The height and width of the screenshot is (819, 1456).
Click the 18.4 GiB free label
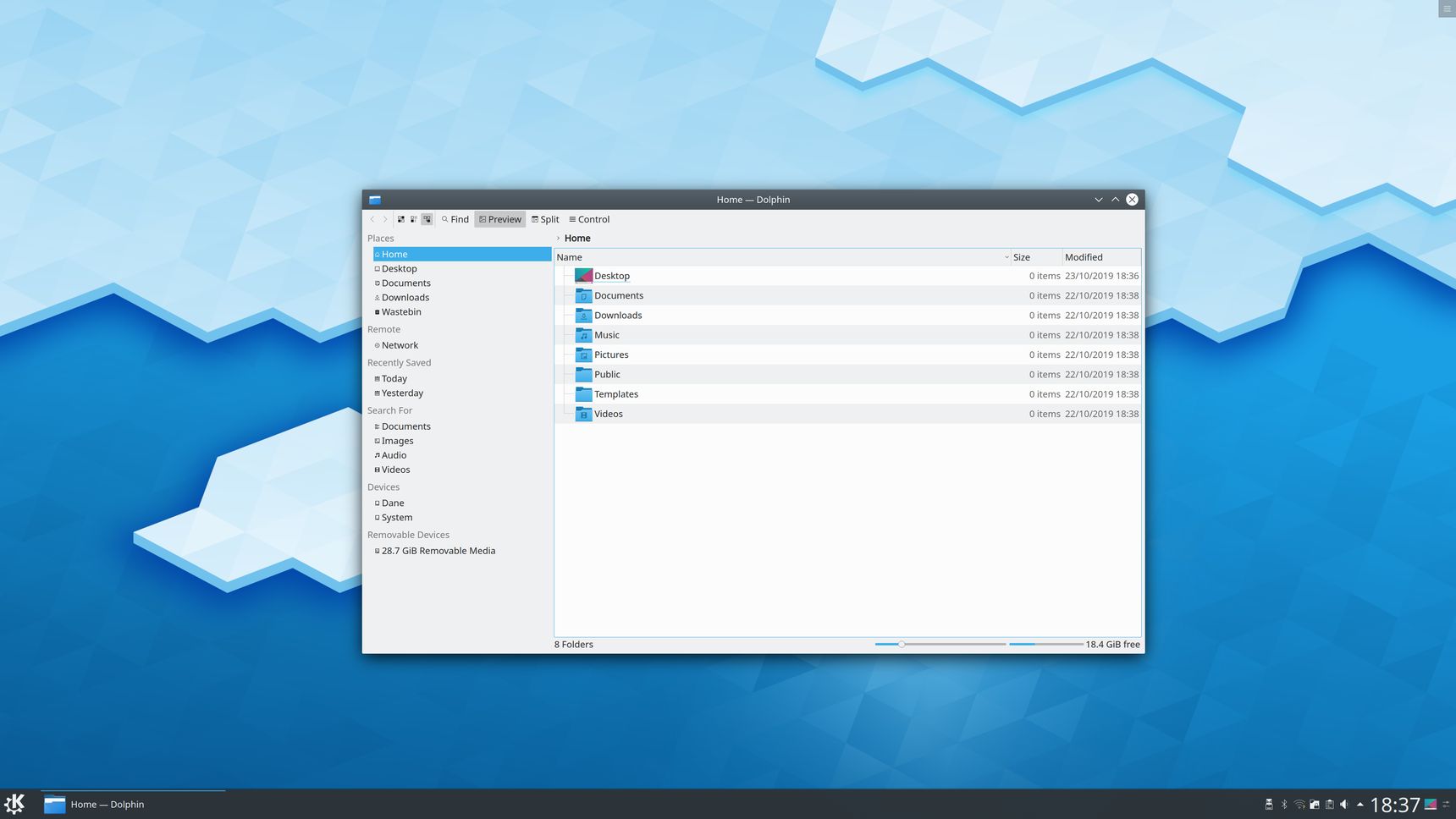coord(1113,645)
